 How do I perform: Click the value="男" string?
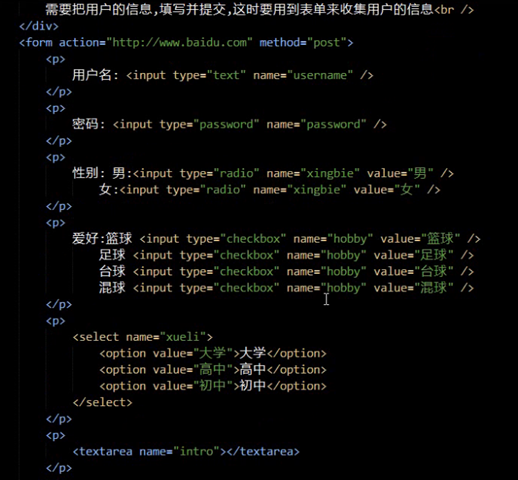[420, 173]
